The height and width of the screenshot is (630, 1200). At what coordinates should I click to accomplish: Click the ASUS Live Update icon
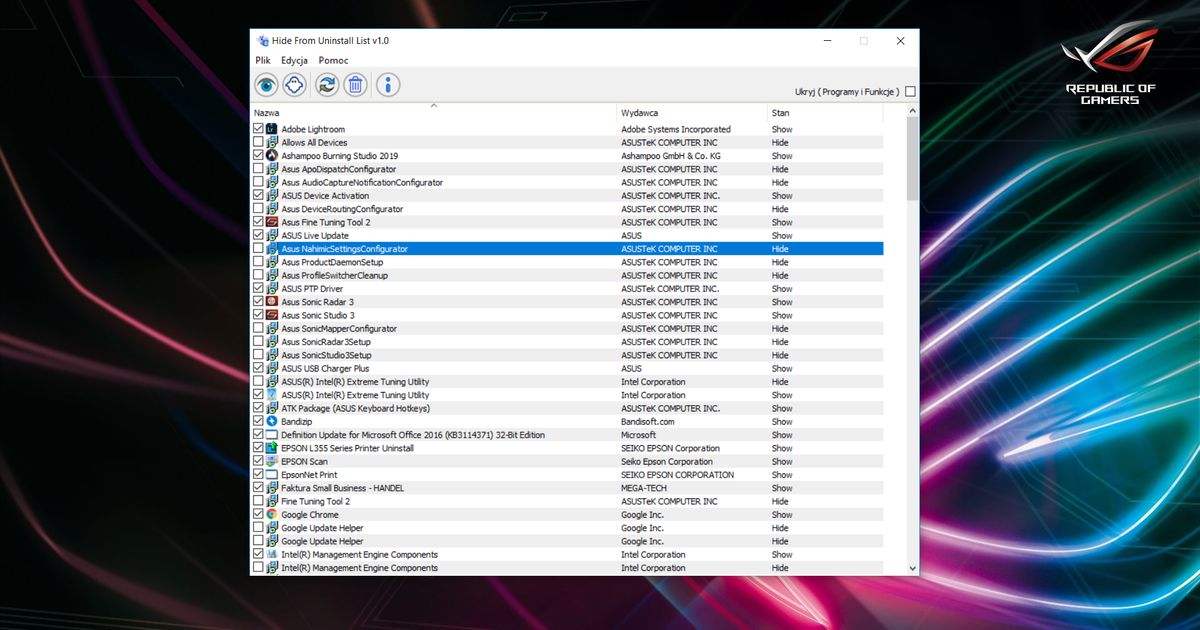272,236
